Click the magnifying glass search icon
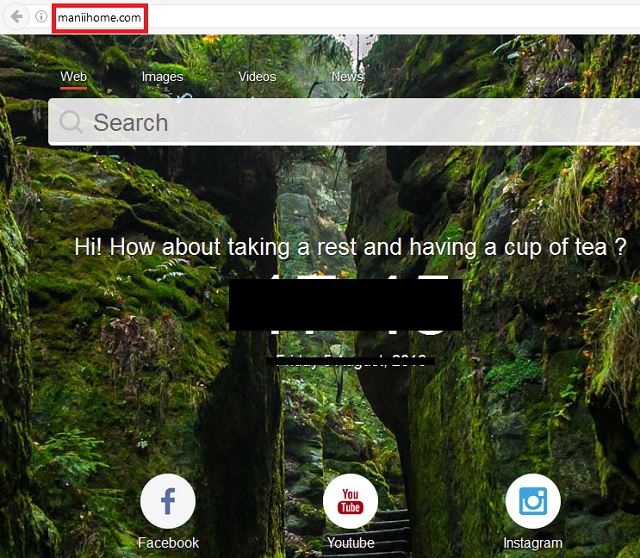This screenshot has height=558, width=640. pyautogui.click(x=71, y=122)
